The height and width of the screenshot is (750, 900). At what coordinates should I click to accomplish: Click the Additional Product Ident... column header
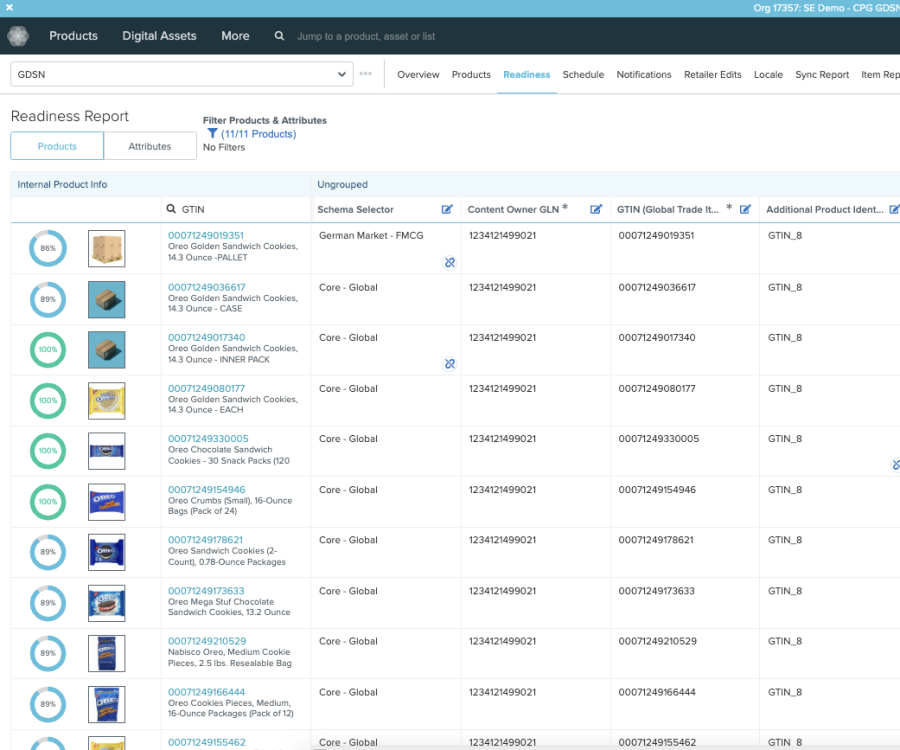click(824, 209)
